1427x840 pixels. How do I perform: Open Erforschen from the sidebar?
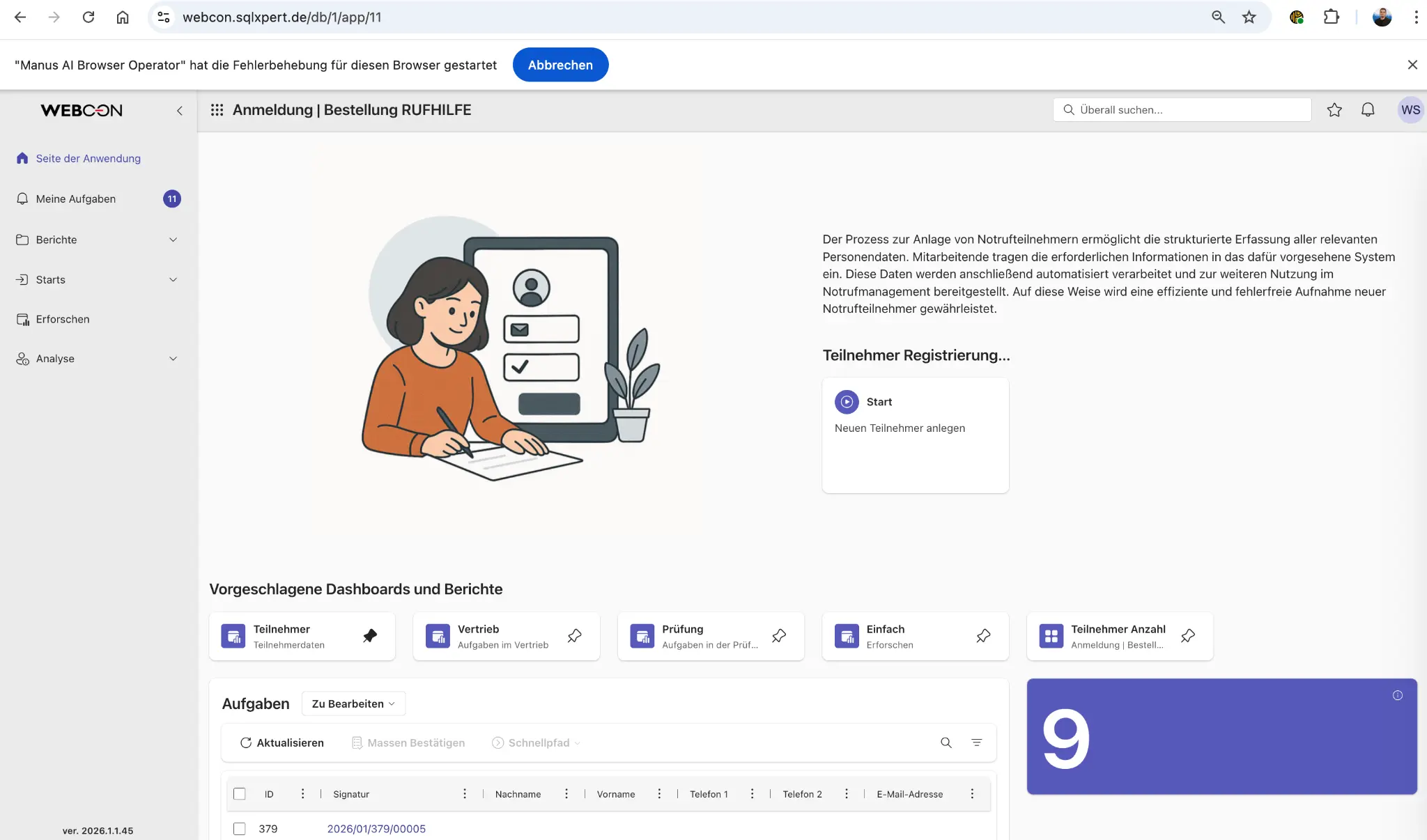click(63, 319)
